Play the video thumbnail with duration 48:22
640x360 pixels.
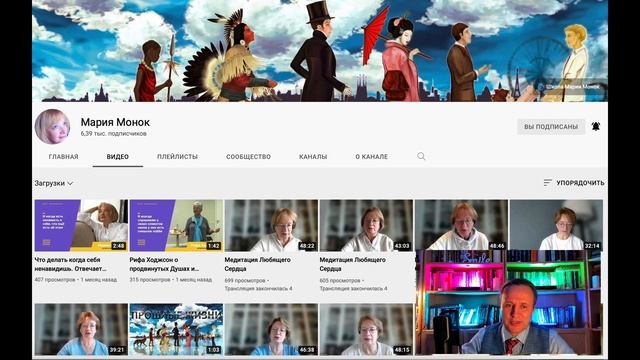point(271,225)
